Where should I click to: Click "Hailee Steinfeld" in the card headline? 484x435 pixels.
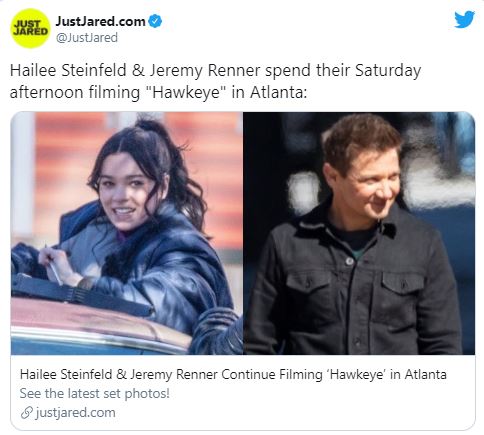tap(66, 375)
